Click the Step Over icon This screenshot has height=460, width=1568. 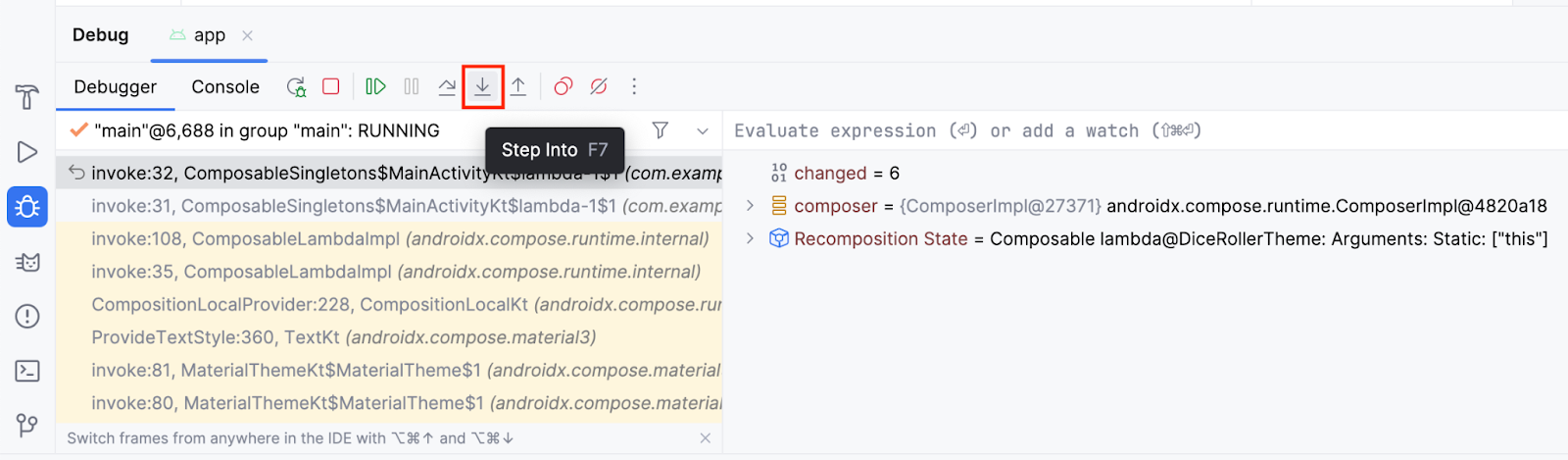pos(447,86)
